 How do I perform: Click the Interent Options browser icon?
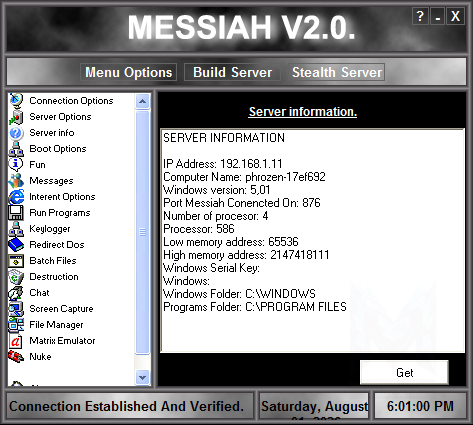16,197
